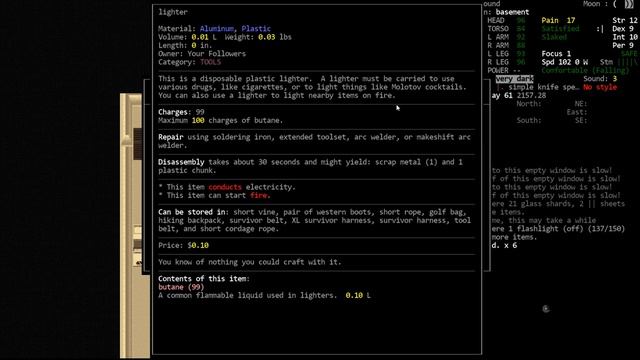Click the 'Maximum 100 charges of butane' line

pyautogui.click(x=220, y=120)
